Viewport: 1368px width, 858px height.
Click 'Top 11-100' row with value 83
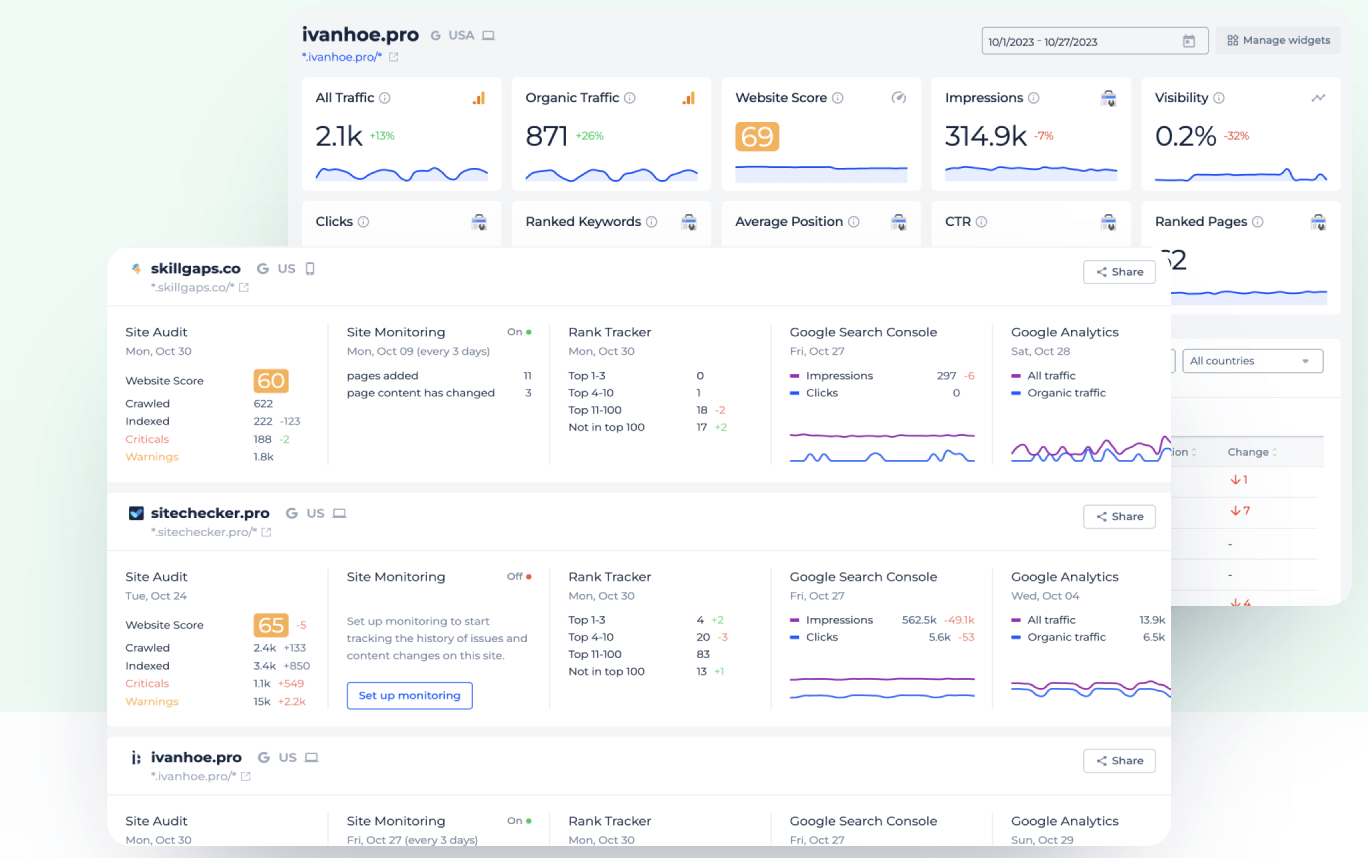[639, 654]
